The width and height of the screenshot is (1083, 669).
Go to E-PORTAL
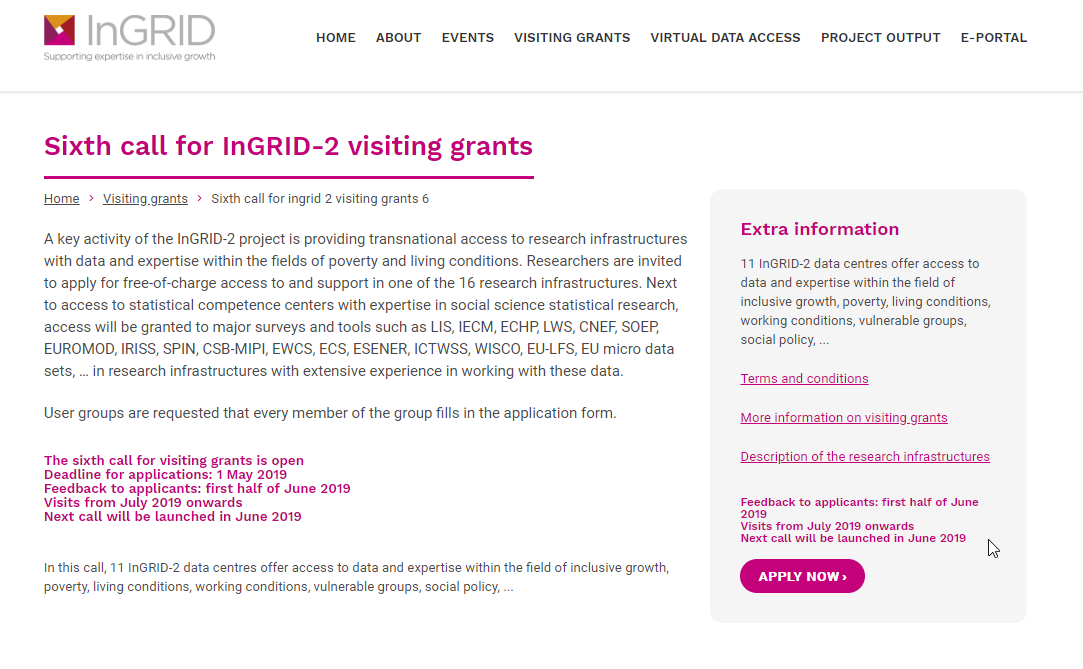coord(994,38)
